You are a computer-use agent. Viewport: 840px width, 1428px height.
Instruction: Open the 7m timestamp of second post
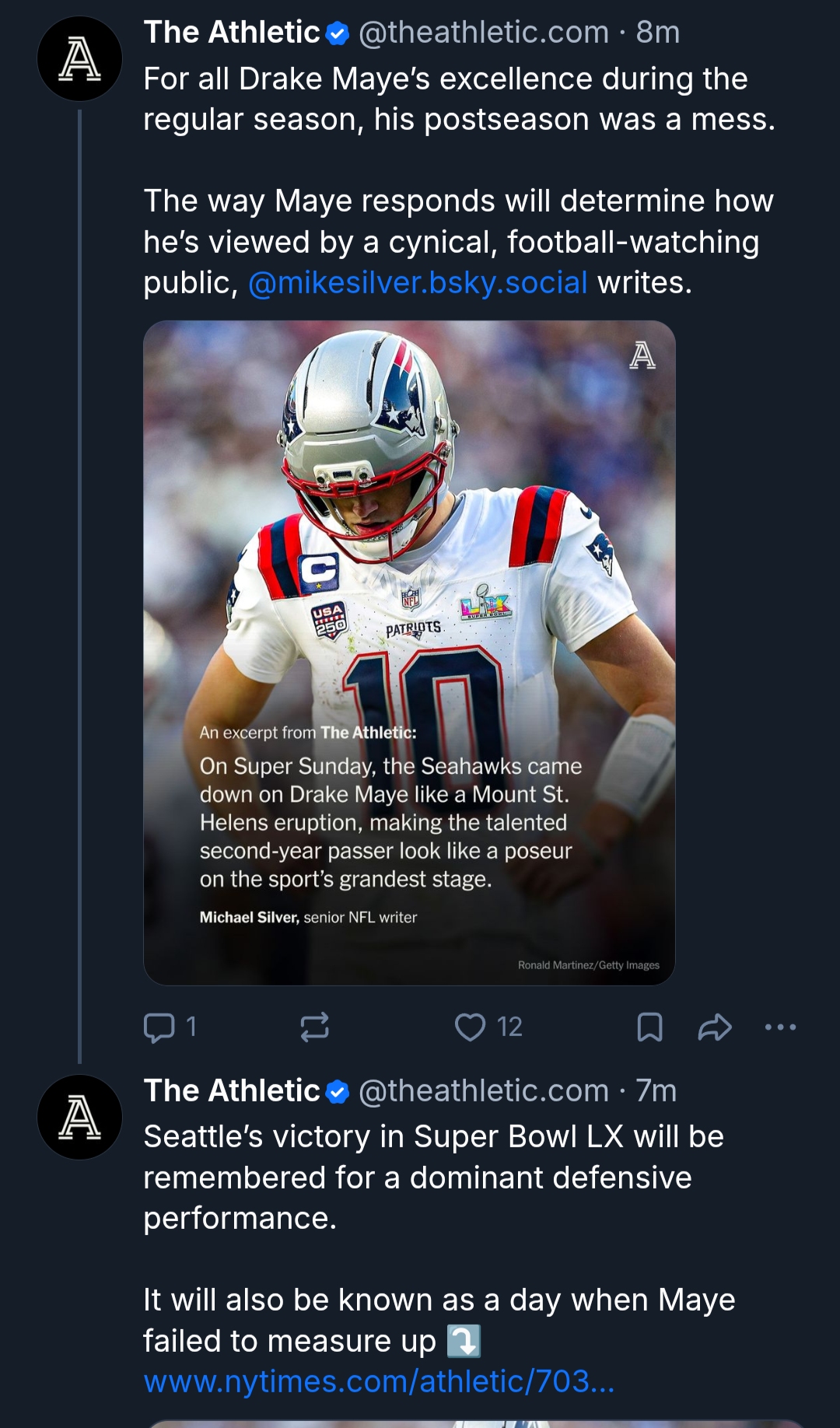[x=656, y=1091]
